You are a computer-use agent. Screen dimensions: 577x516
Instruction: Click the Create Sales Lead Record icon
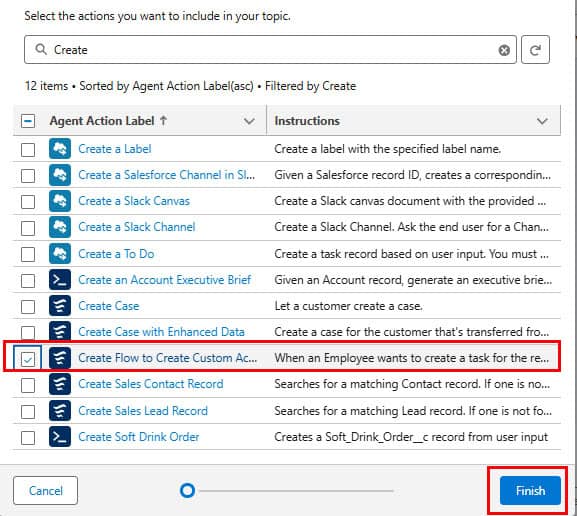(x=60, y=411)
